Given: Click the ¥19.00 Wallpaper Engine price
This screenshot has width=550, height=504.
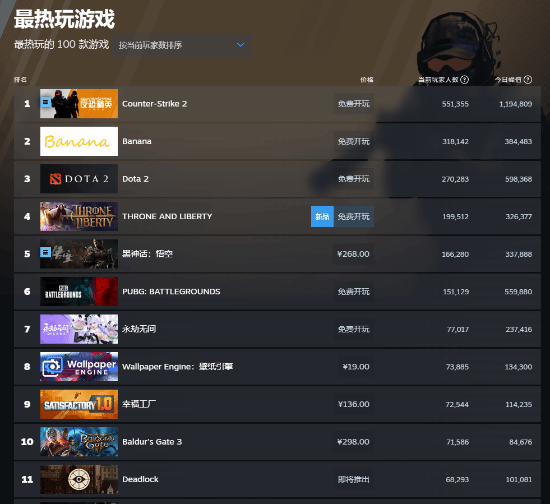Looking at the screenshot, I should 356,367.
